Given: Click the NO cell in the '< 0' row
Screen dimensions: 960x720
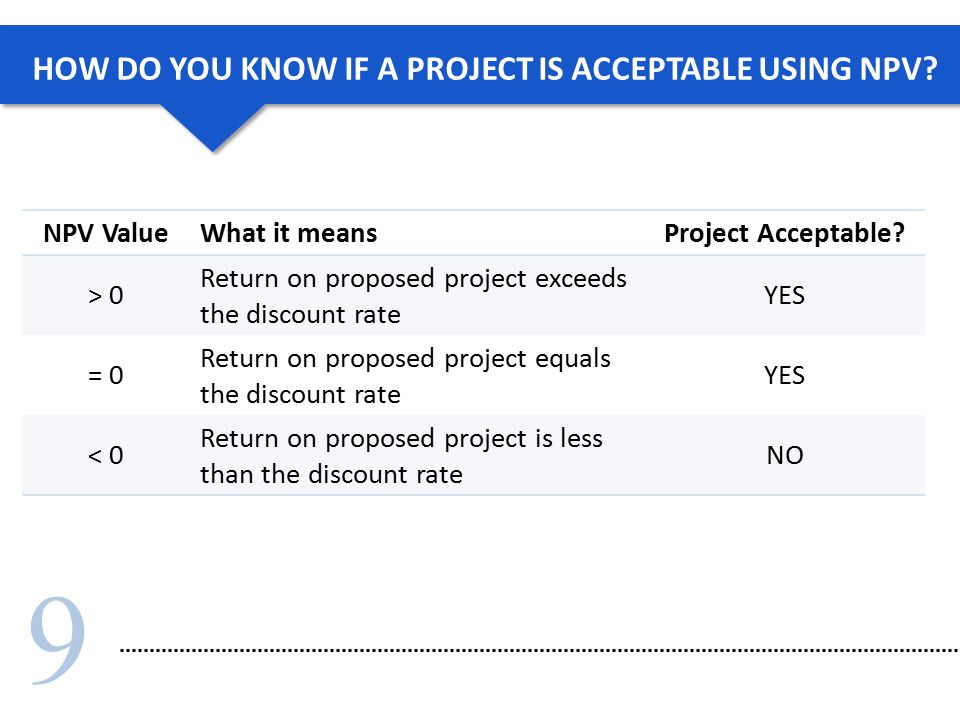Looking at the screenshot, I should click(x=785, y=456).
